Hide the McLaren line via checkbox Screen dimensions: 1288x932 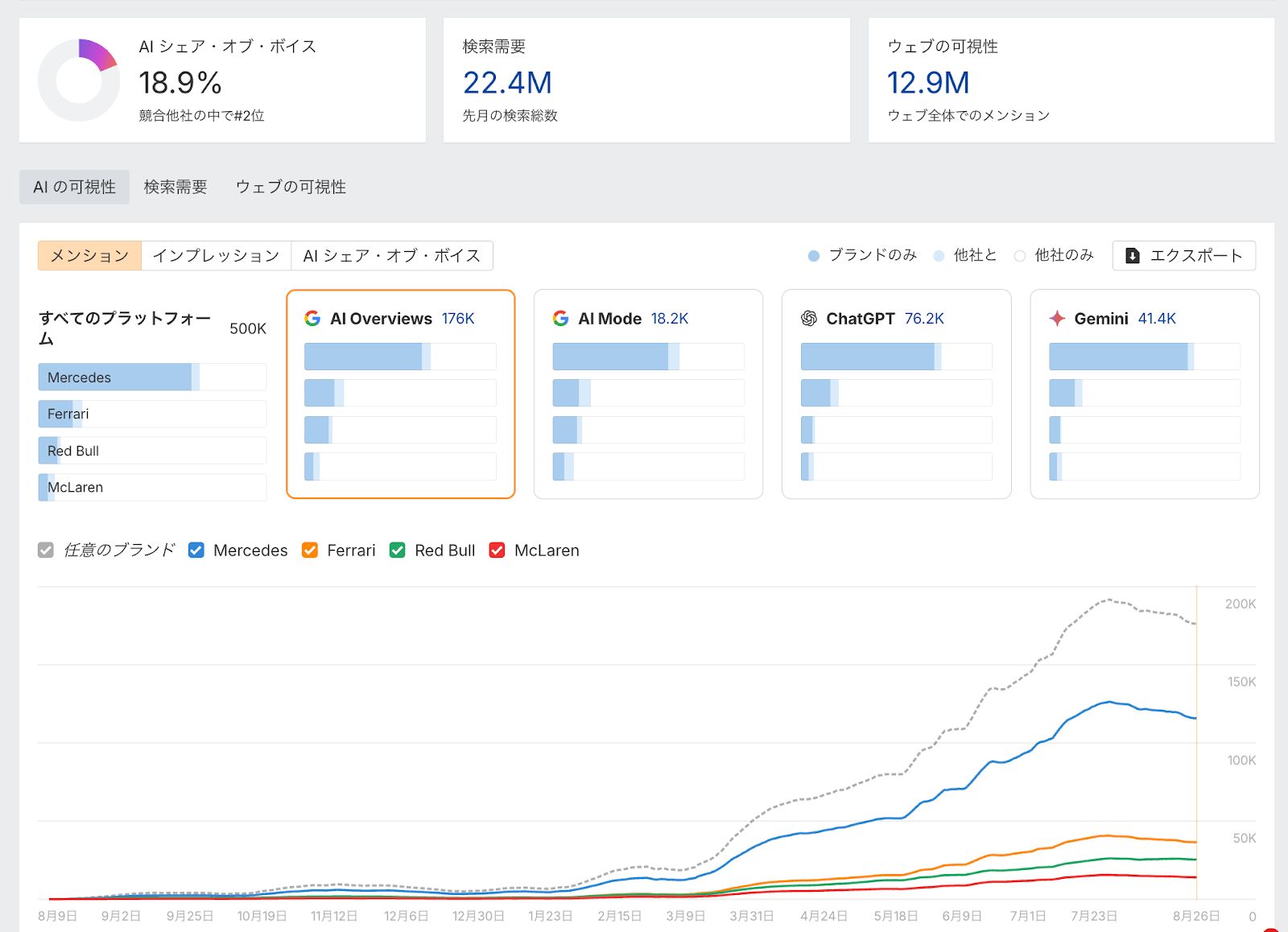497,551
